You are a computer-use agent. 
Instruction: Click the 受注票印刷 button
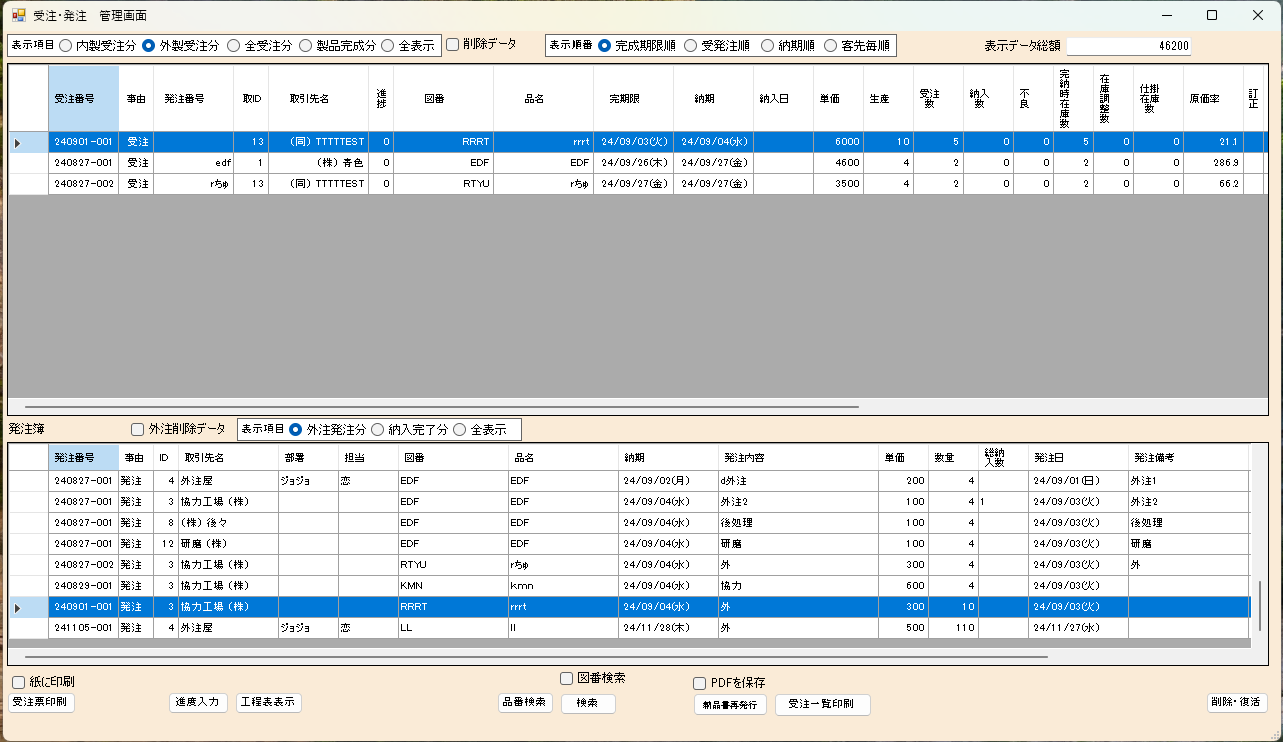41,702
